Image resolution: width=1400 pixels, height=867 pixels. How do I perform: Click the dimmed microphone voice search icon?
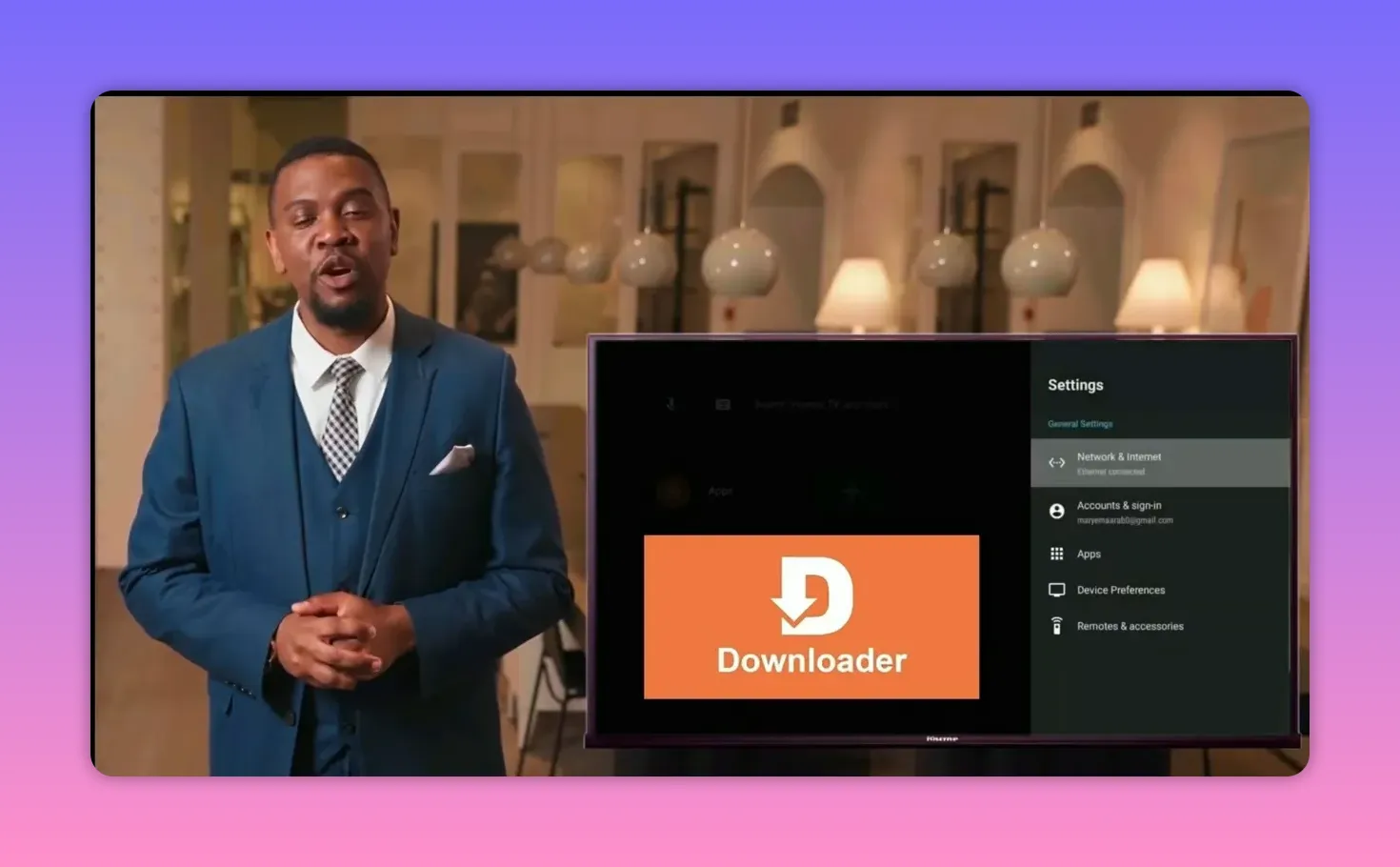point(670,404)
